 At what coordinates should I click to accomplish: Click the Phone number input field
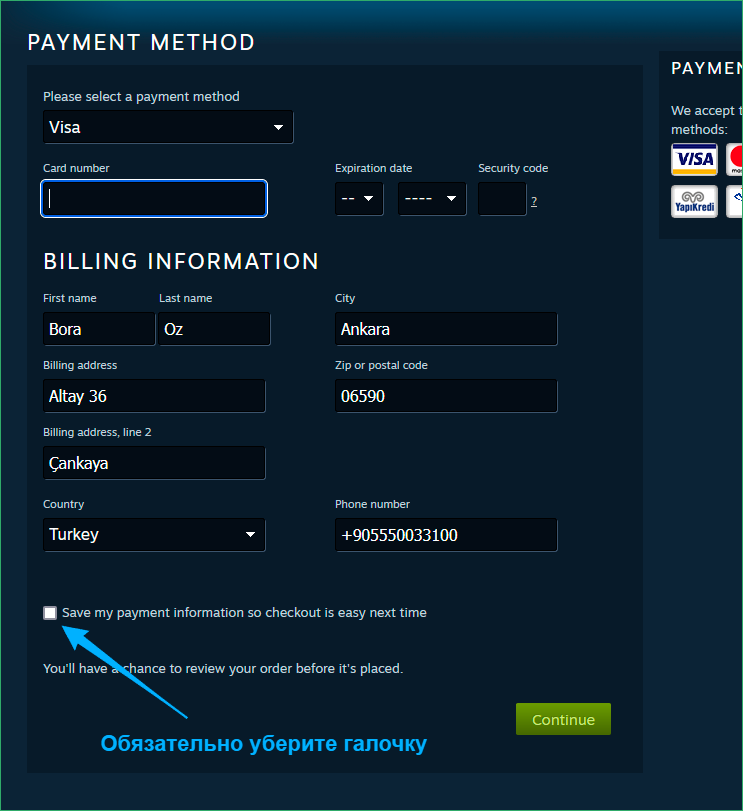pyautogui.click(x=446, y=535)
